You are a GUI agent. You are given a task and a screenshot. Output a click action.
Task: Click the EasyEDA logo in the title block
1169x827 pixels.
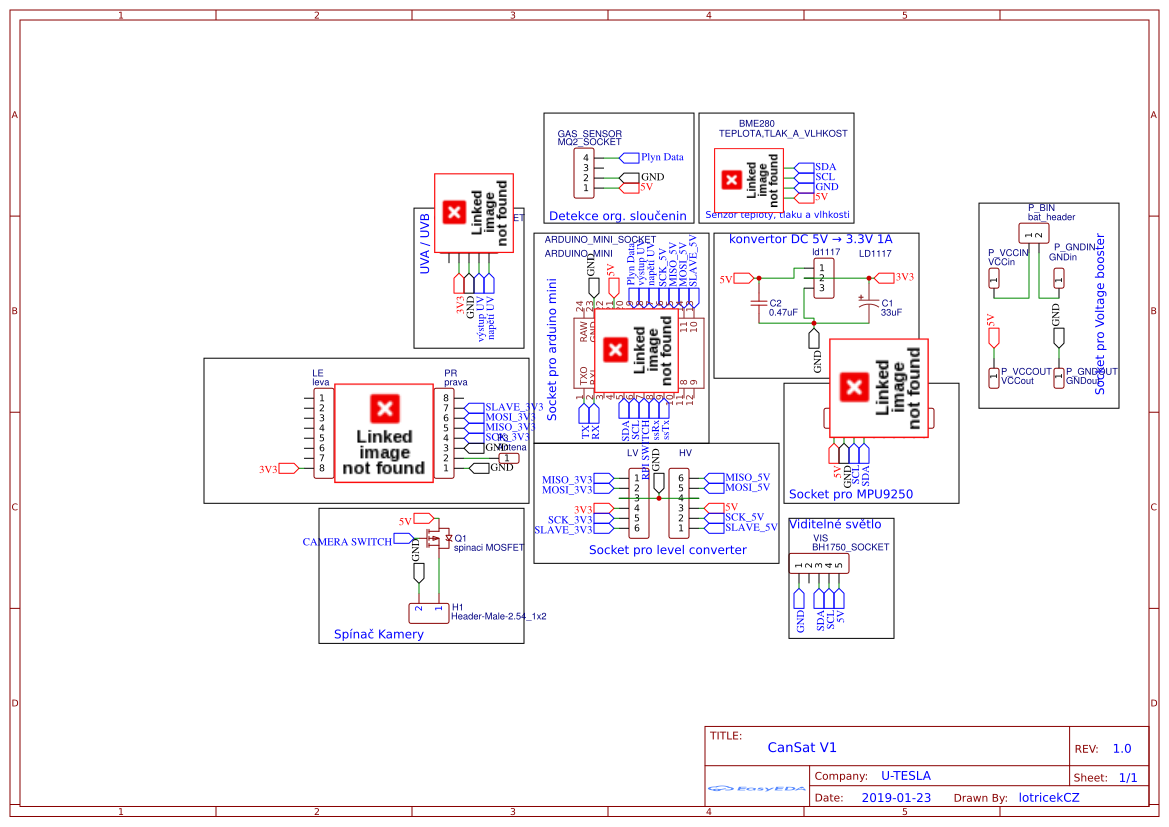click(757, 790)
